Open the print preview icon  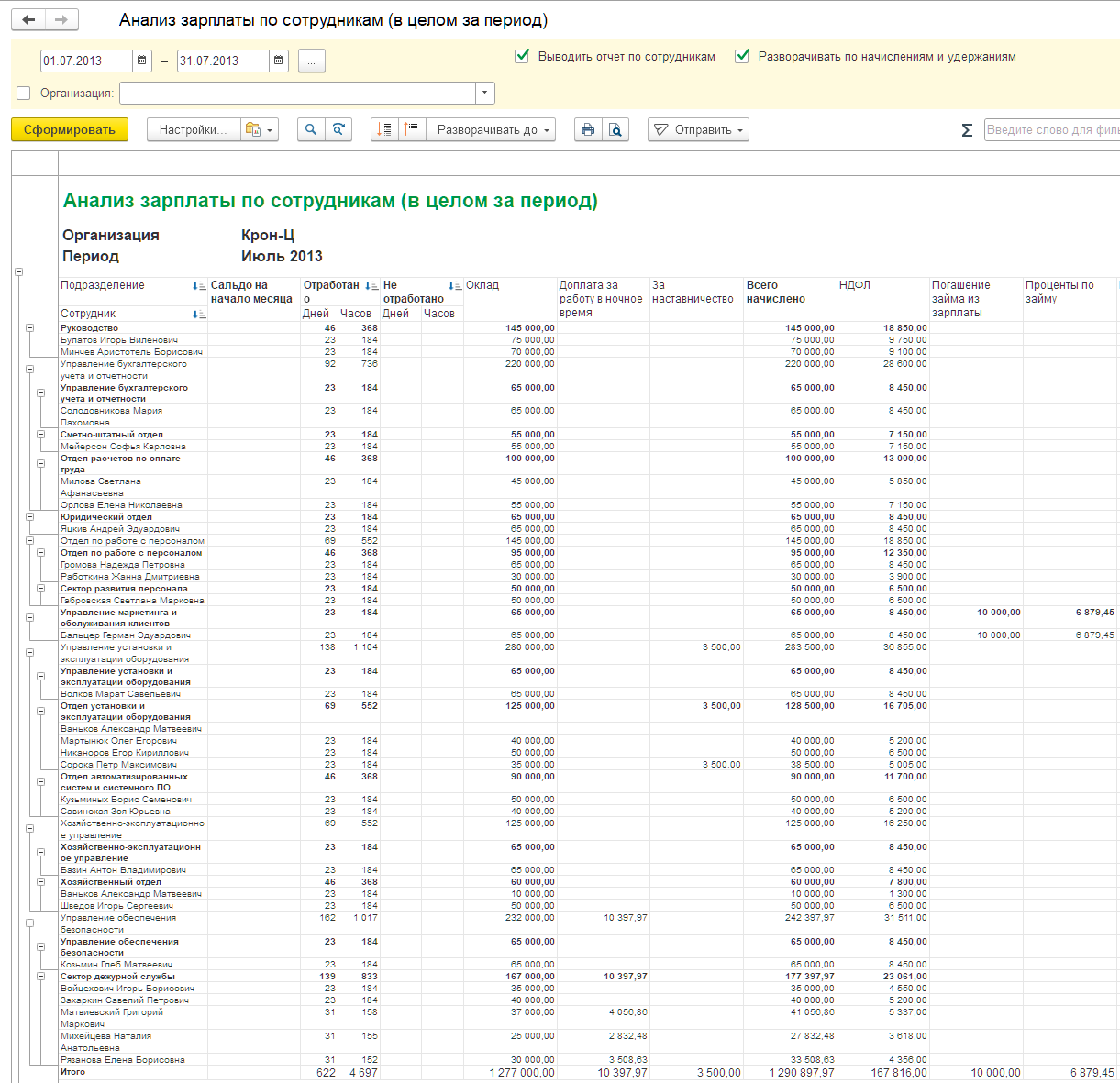(x=615, y=129)
